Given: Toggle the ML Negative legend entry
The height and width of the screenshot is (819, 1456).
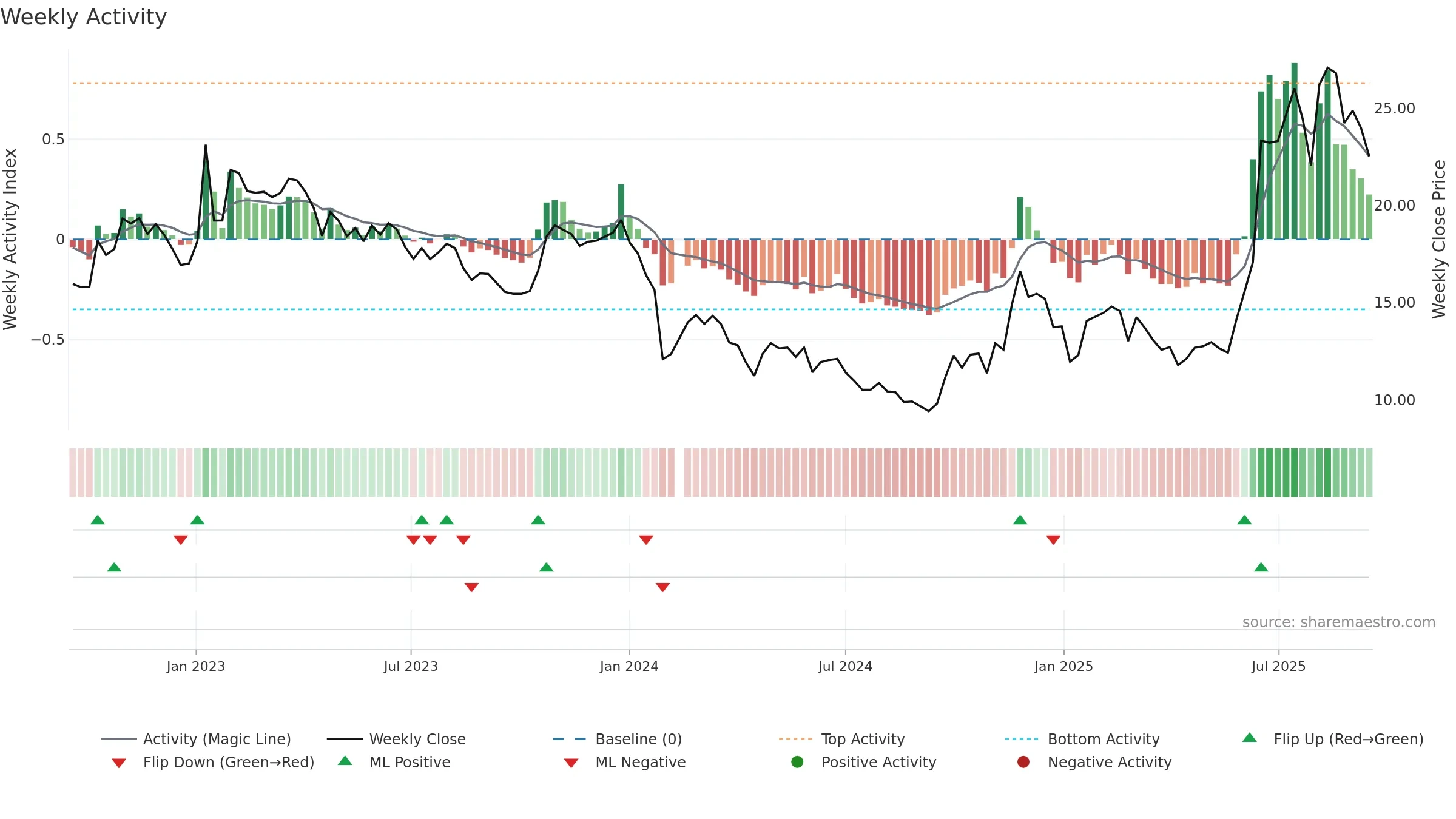Looking at the screenshot, I should tap(625, 762).
